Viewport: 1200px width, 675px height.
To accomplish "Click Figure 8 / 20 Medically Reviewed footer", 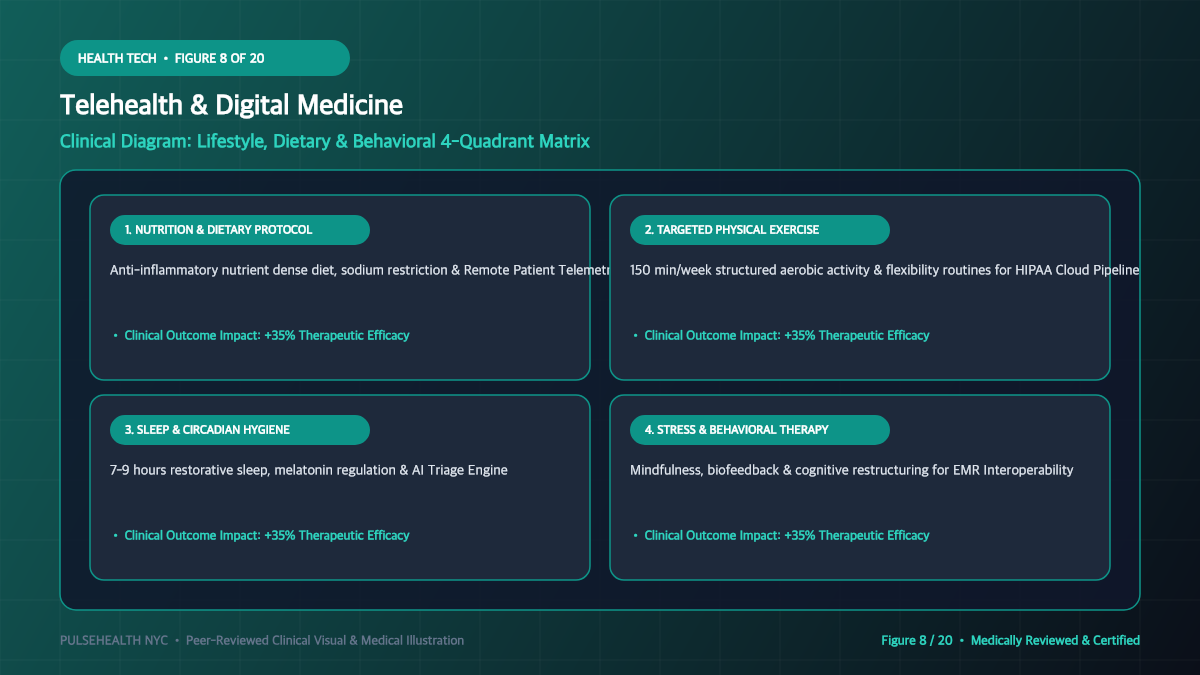I will click(1010, 640).
